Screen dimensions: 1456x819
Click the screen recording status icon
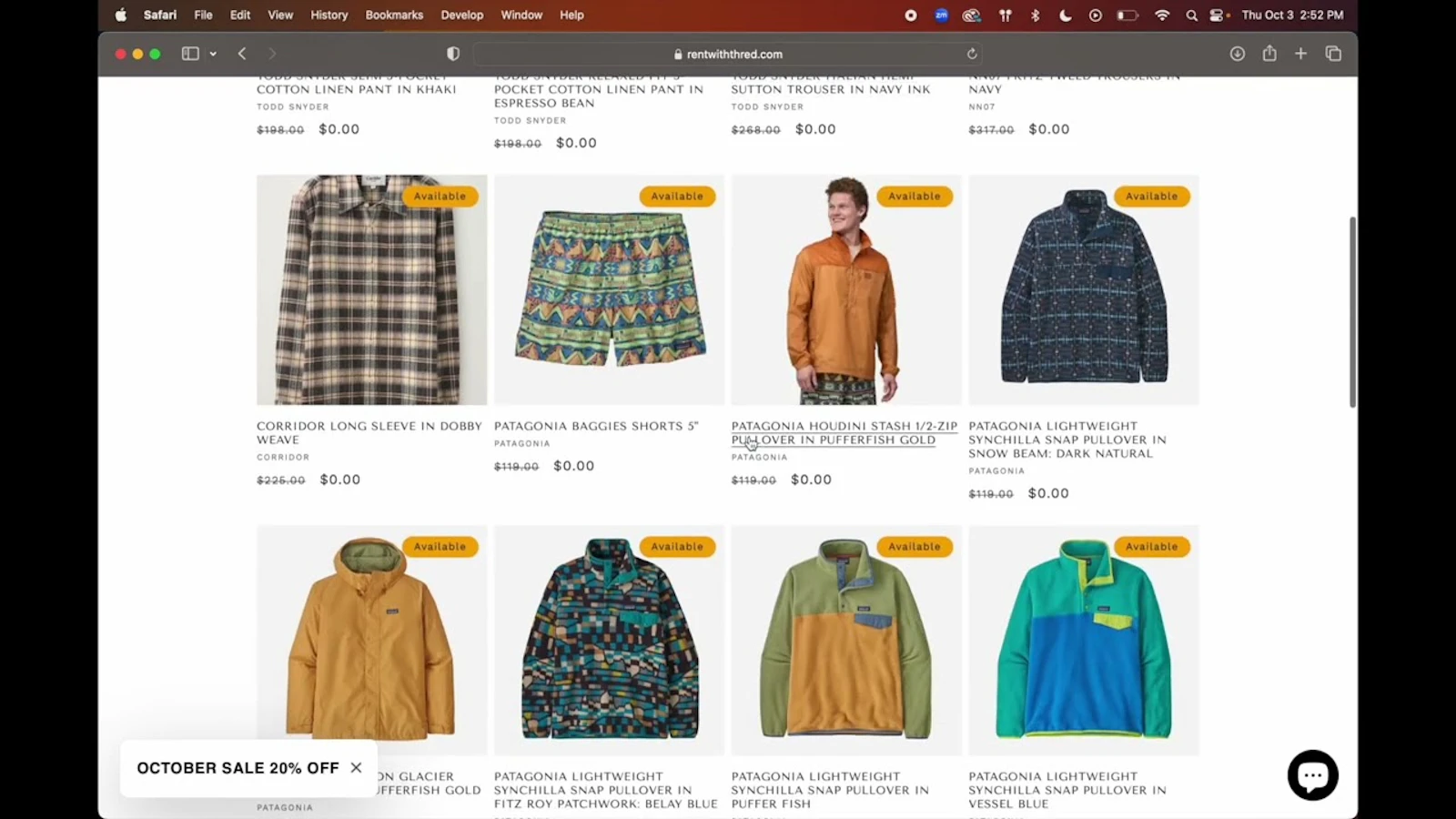[x=911, y=15]
